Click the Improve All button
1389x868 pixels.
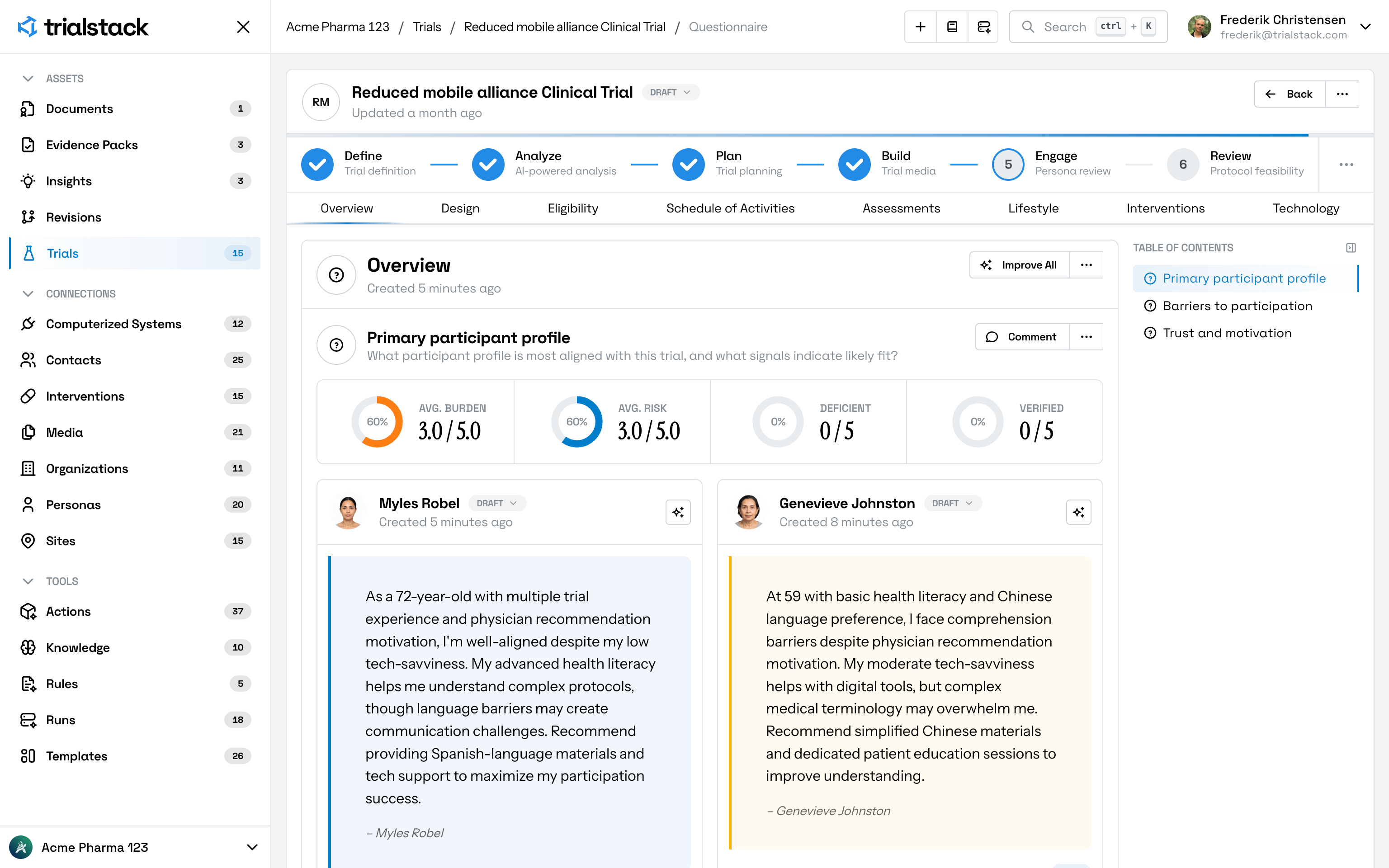point(1019,265)
